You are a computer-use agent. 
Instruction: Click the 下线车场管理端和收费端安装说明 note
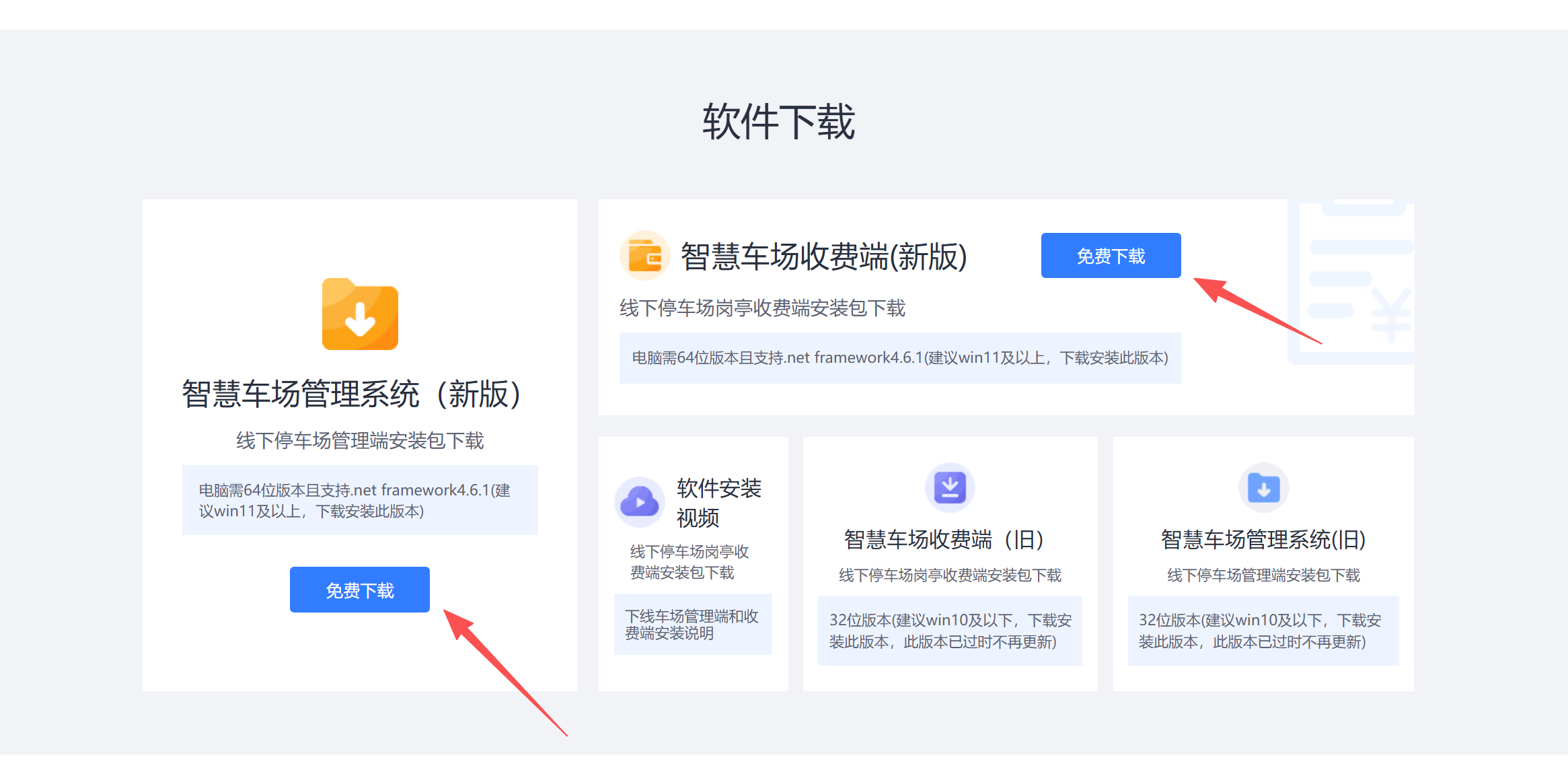pyautogui.click(x=693, y=625)
